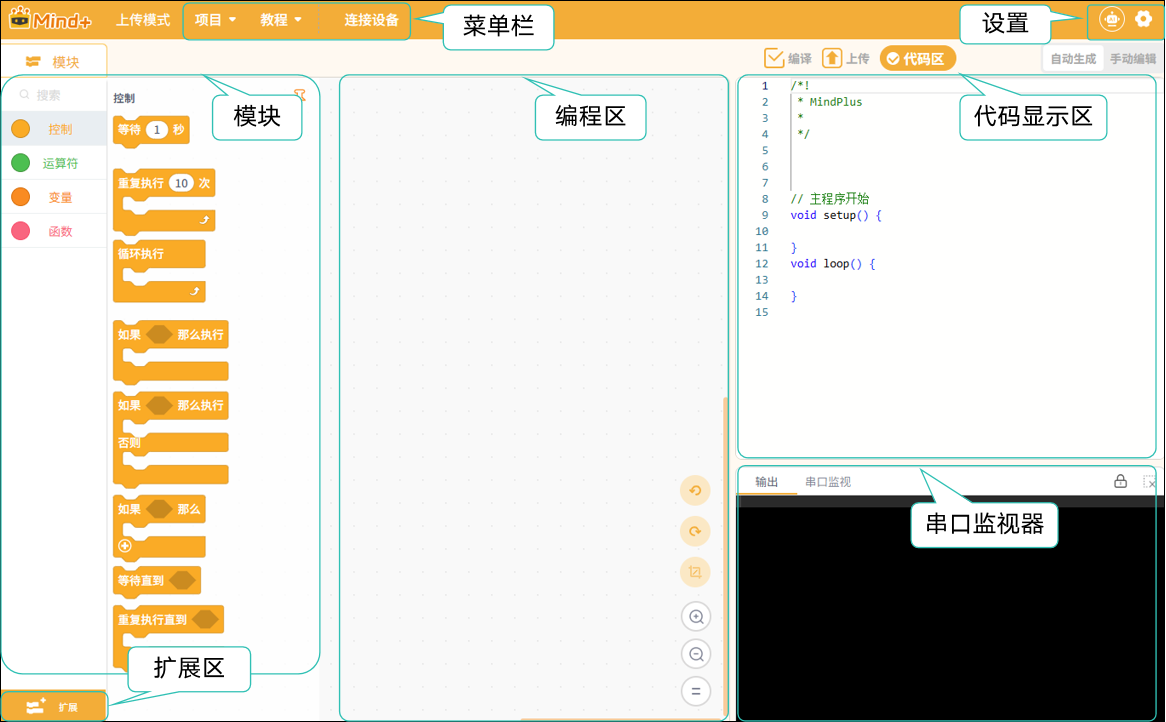The height and width of the screenshot is (722, 1166).
Task: Click the 上传 upload button
Action: click(845, 58)
